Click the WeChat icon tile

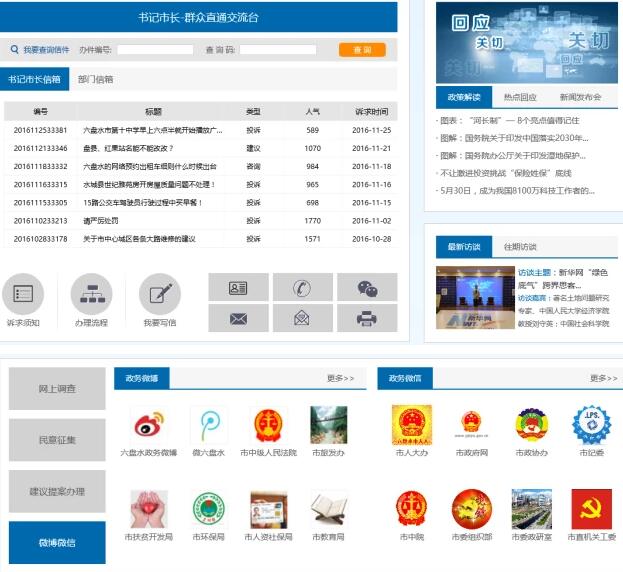pyautogui.click(x=366, y=288)
